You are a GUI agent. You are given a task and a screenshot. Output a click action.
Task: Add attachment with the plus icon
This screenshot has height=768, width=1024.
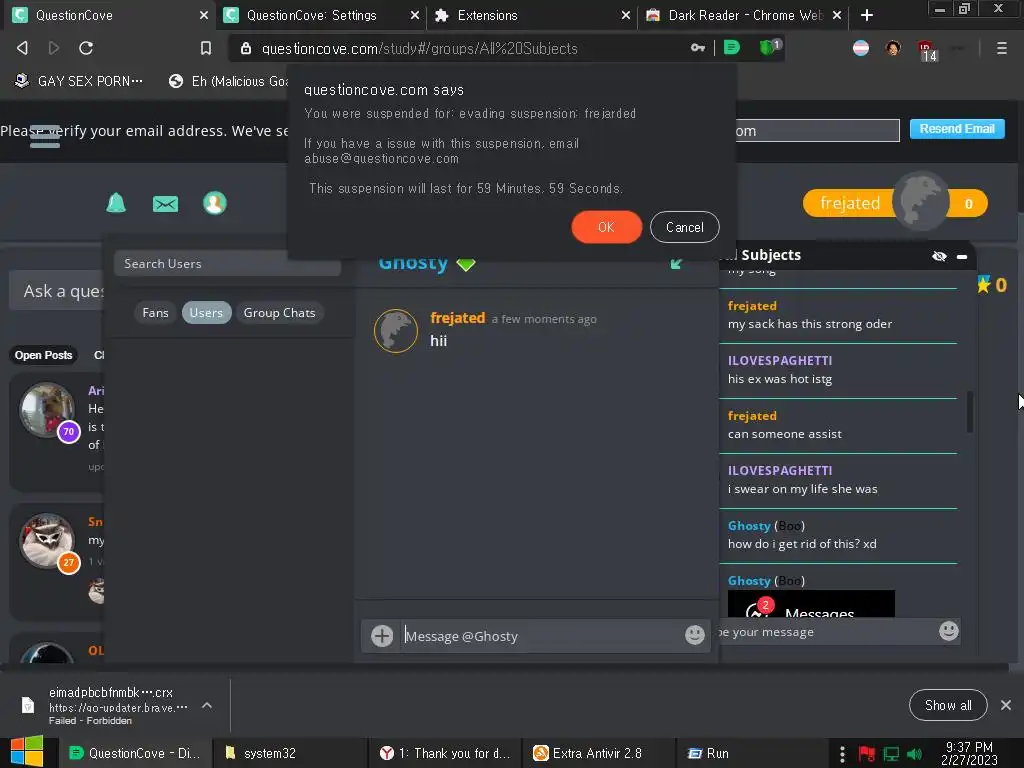click(382, 635)
